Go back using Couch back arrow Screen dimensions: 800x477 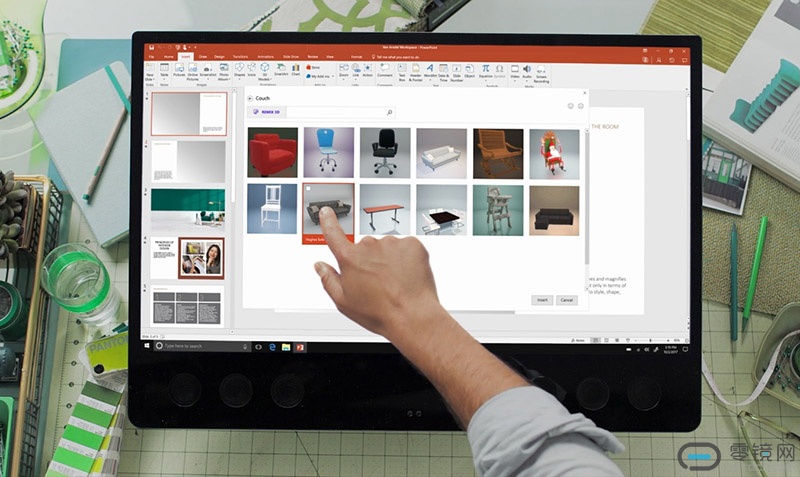pos(250,99)
